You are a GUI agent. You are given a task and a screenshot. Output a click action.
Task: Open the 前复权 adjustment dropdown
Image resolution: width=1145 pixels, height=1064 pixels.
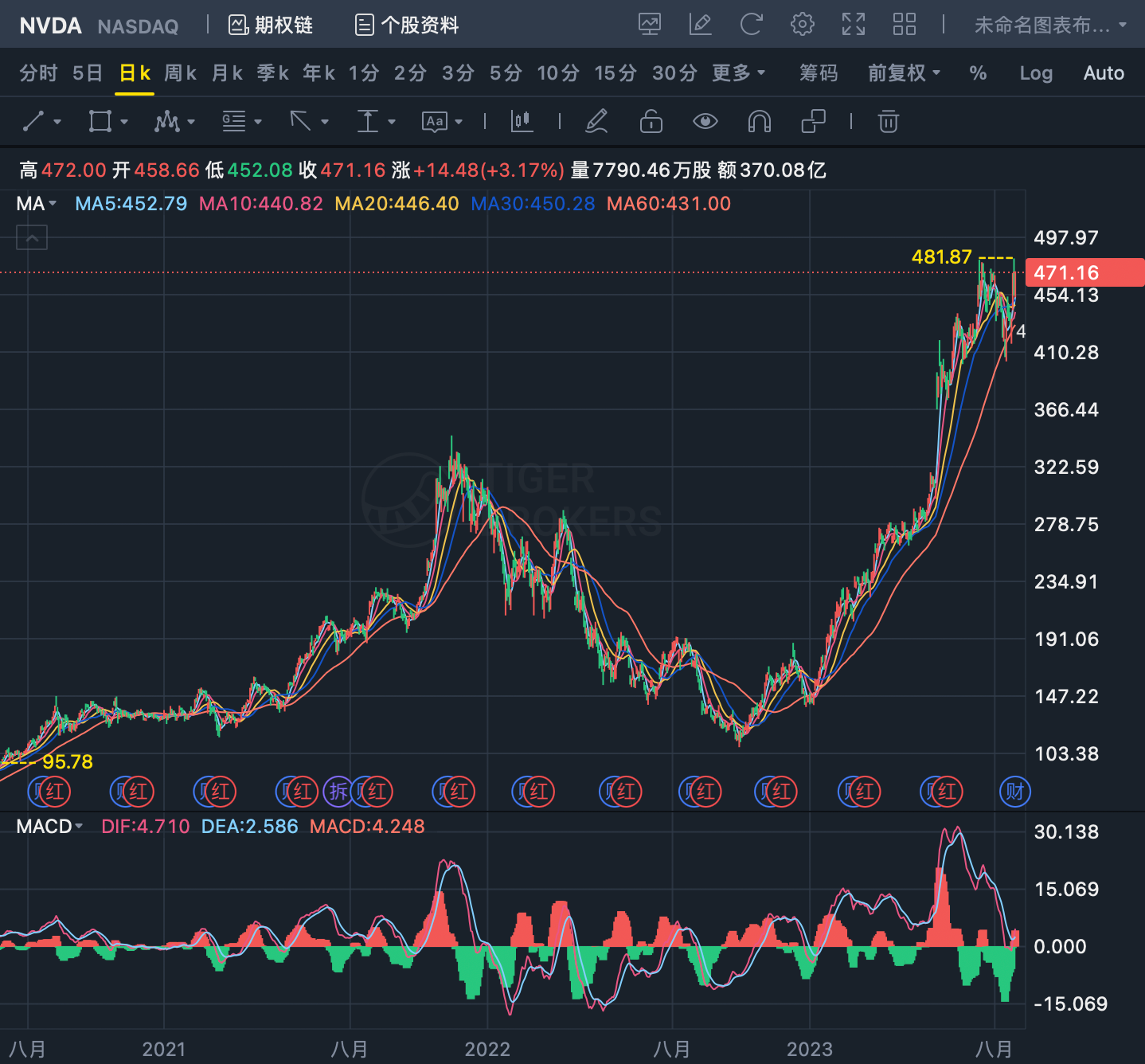904,73
